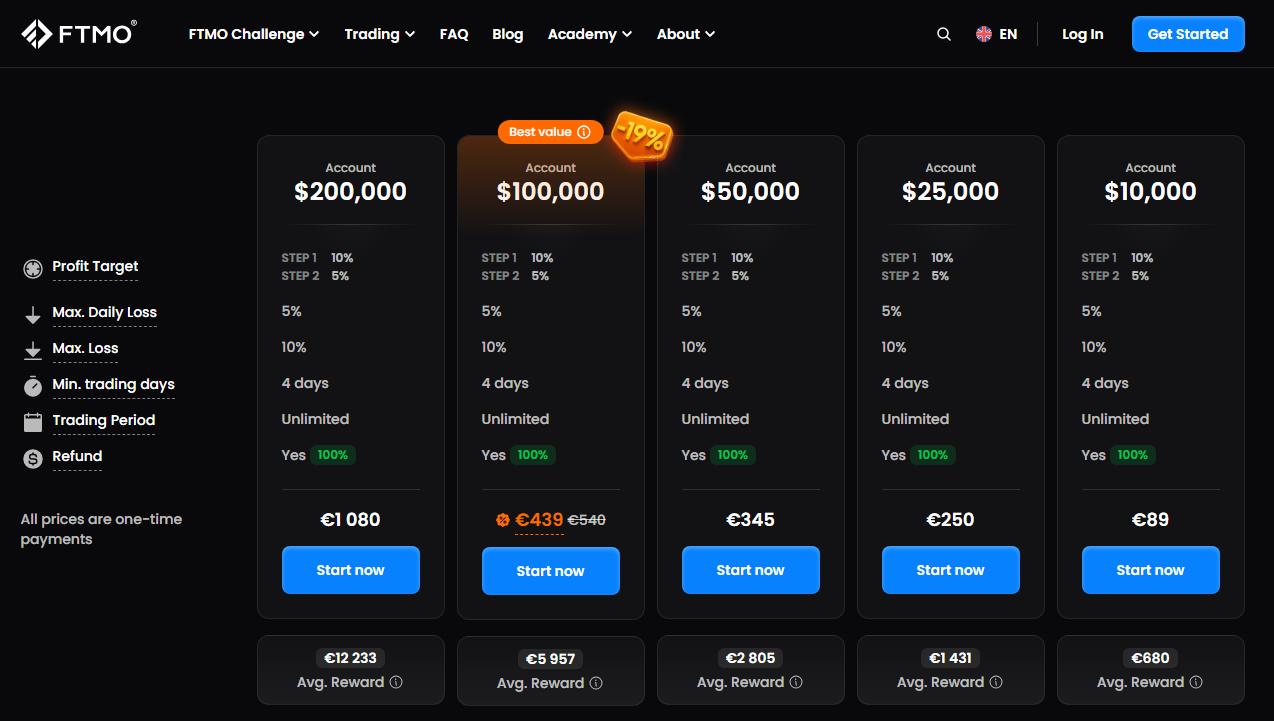Open the Blog menu item
This screenshot has height=721, width=1274.
[x=507, y=33]
